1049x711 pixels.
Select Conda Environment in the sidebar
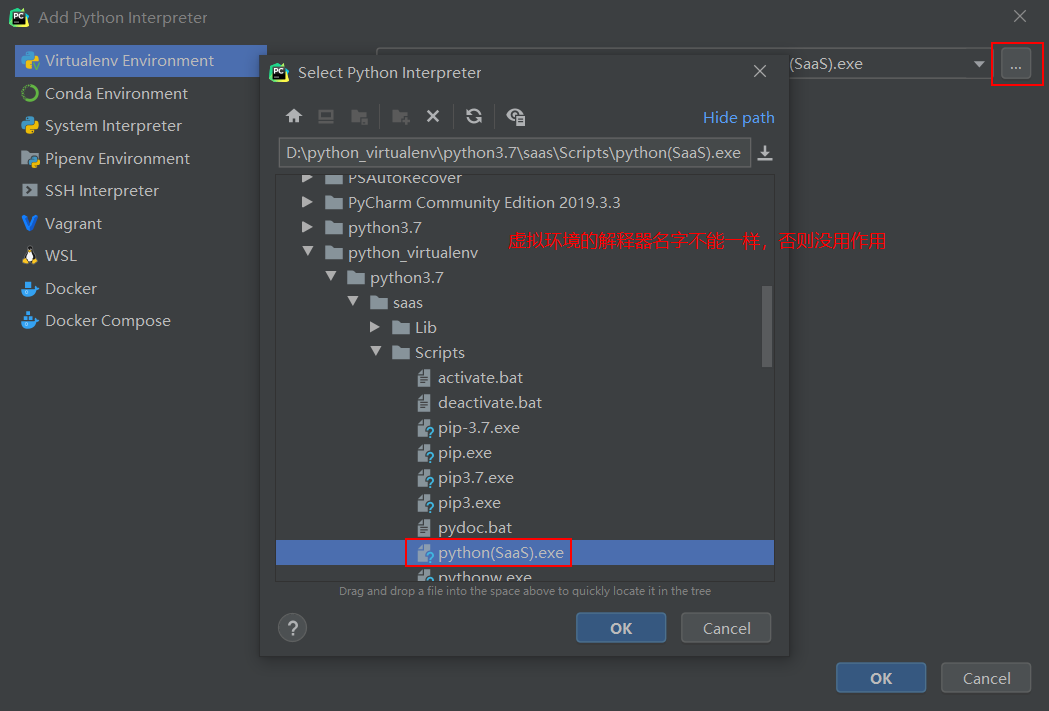[136, 93]
